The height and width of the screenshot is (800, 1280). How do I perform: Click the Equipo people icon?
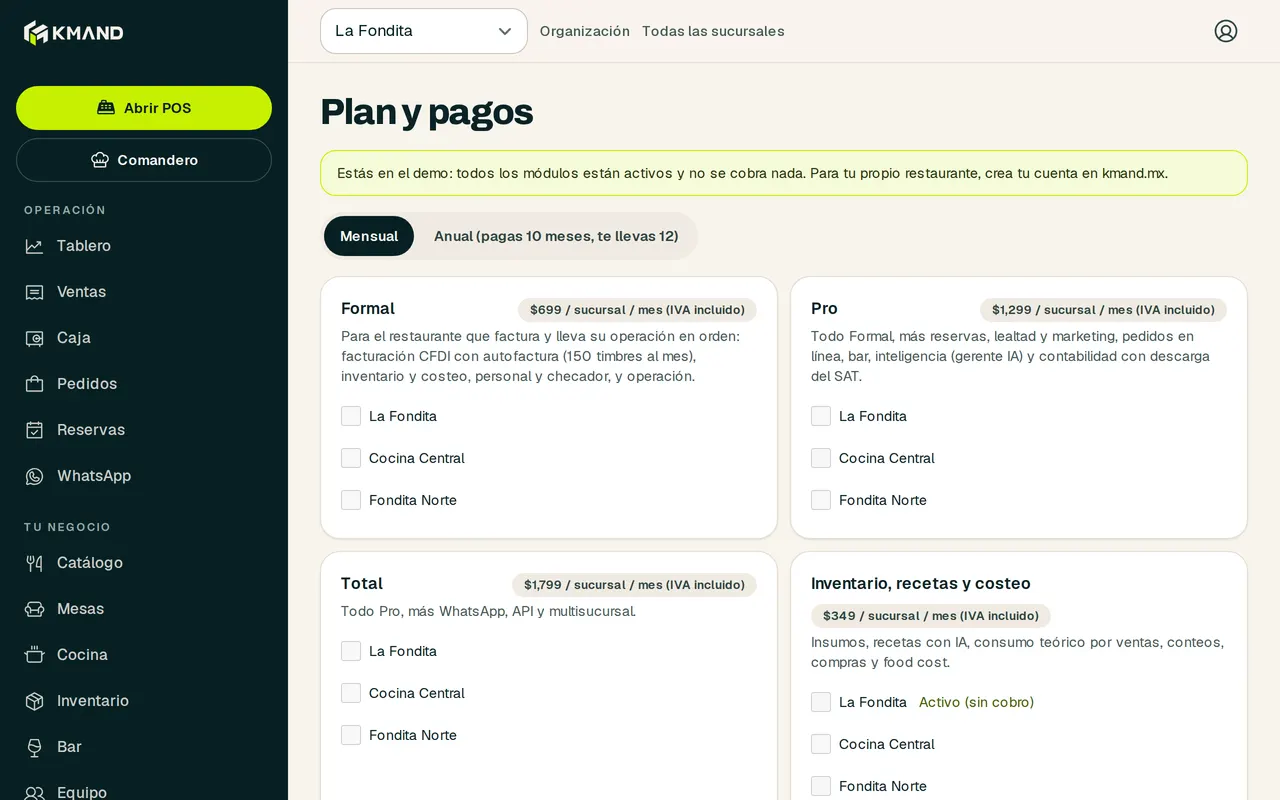coord(34,793)
